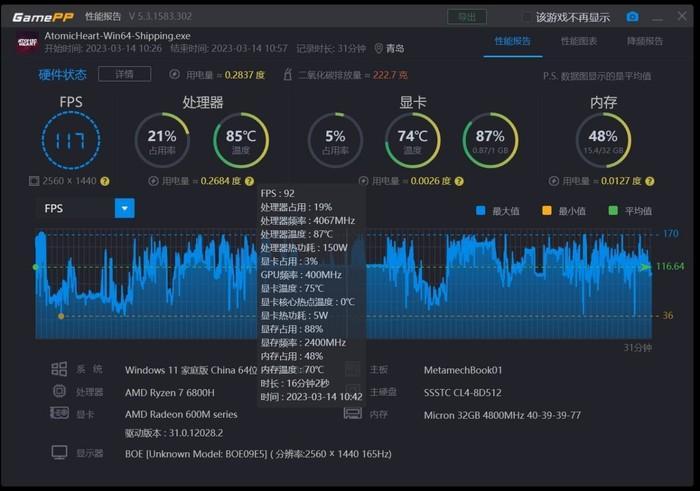Minimize the GamePP report window
Image resolution: width=700 pixels, height=491 pixels.
pyautogui.click(x=657, y=18)
